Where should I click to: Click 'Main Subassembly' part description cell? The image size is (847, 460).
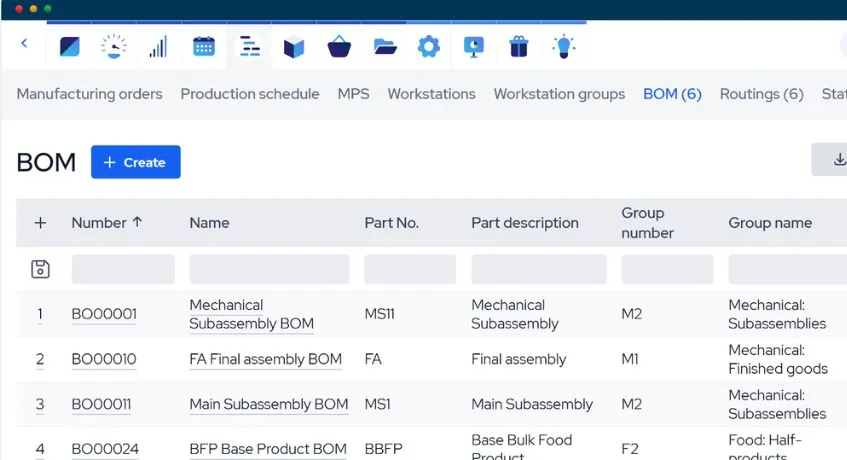click(x=532, y=404)
